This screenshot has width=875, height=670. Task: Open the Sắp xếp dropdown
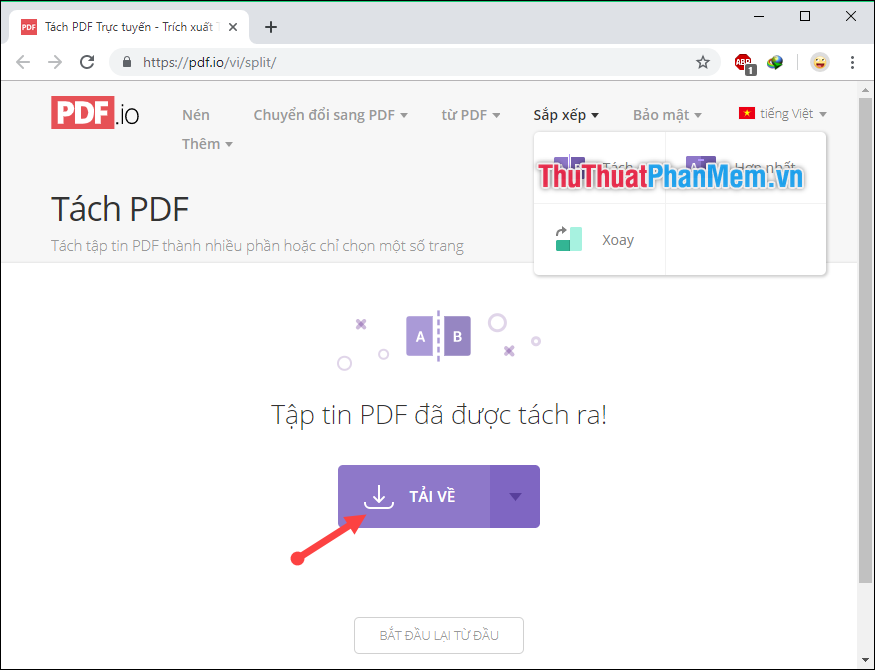[x=565, y=114]
